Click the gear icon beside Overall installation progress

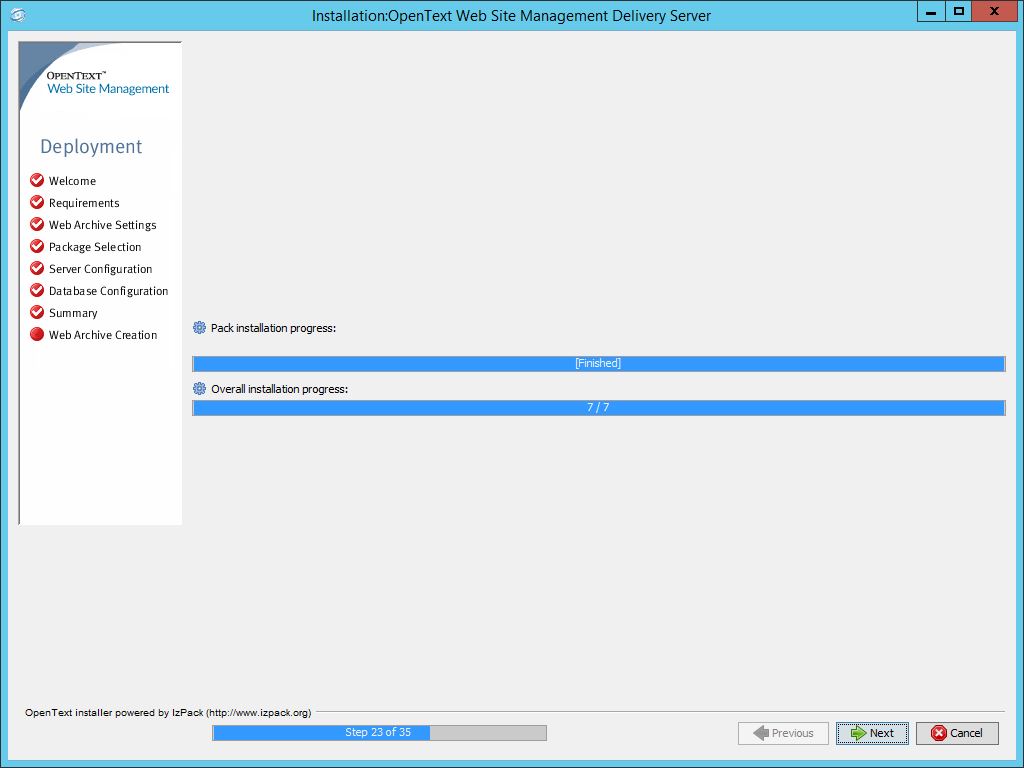[199, 389]
